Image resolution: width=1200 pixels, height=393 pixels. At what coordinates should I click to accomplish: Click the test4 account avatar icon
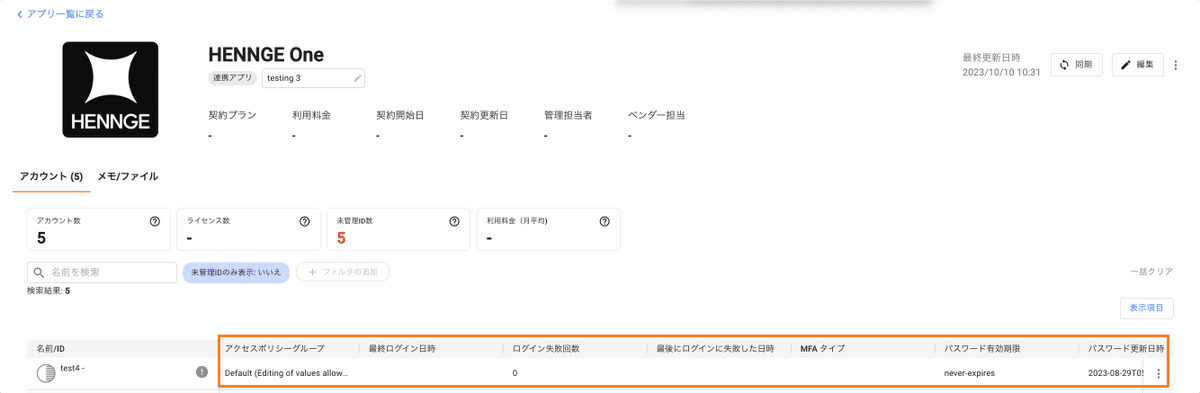tap(45, 373)
